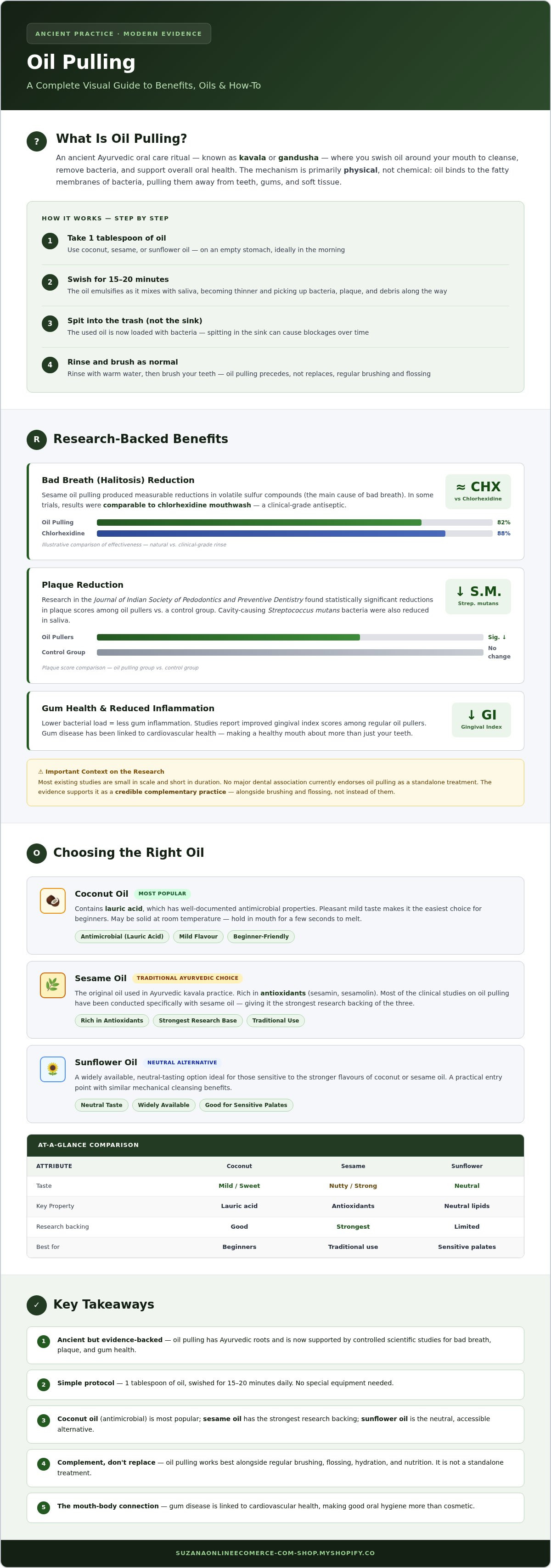Click the Key Takeaways checkmark icon
Viewport: 551px width, 1568px height.
click(x=37, y=1305)
